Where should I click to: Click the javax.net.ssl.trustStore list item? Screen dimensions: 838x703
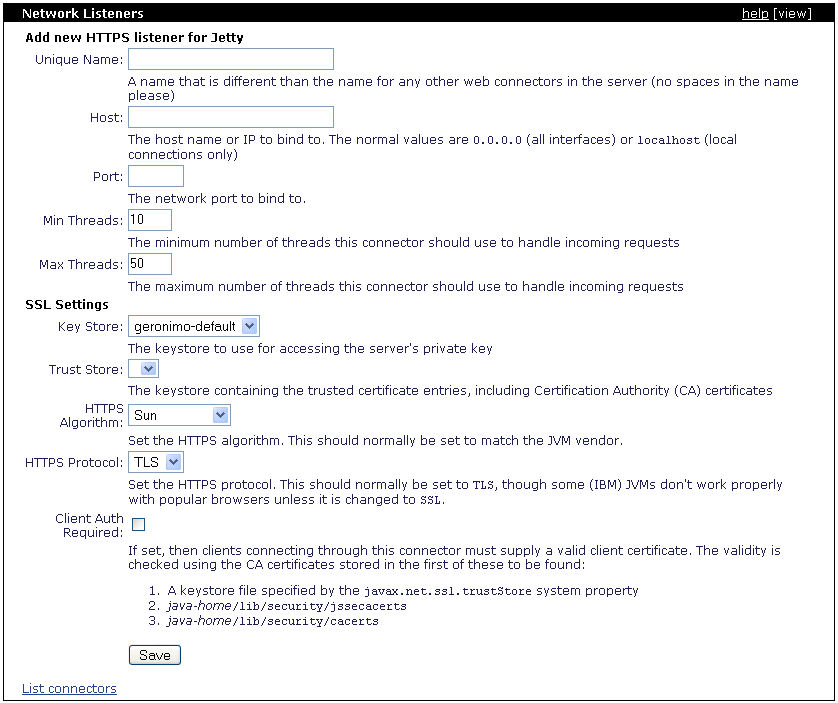click(403, 591)
